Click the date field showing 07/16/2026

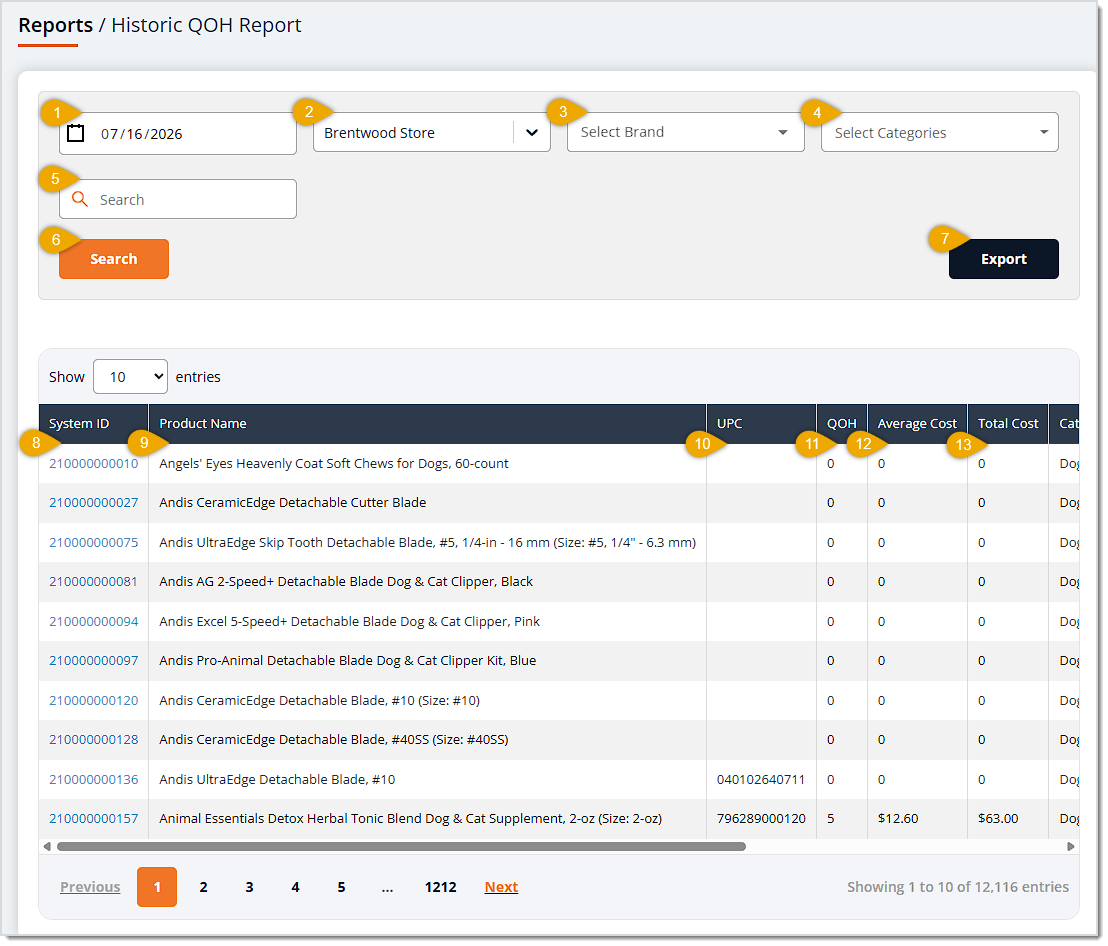[178, 134]
